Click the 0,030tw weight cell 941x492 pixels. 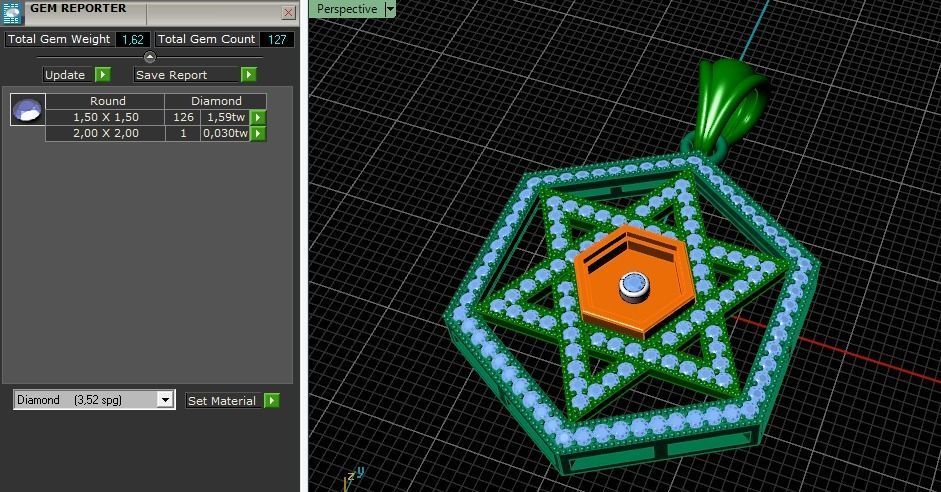tap(226, 133)
